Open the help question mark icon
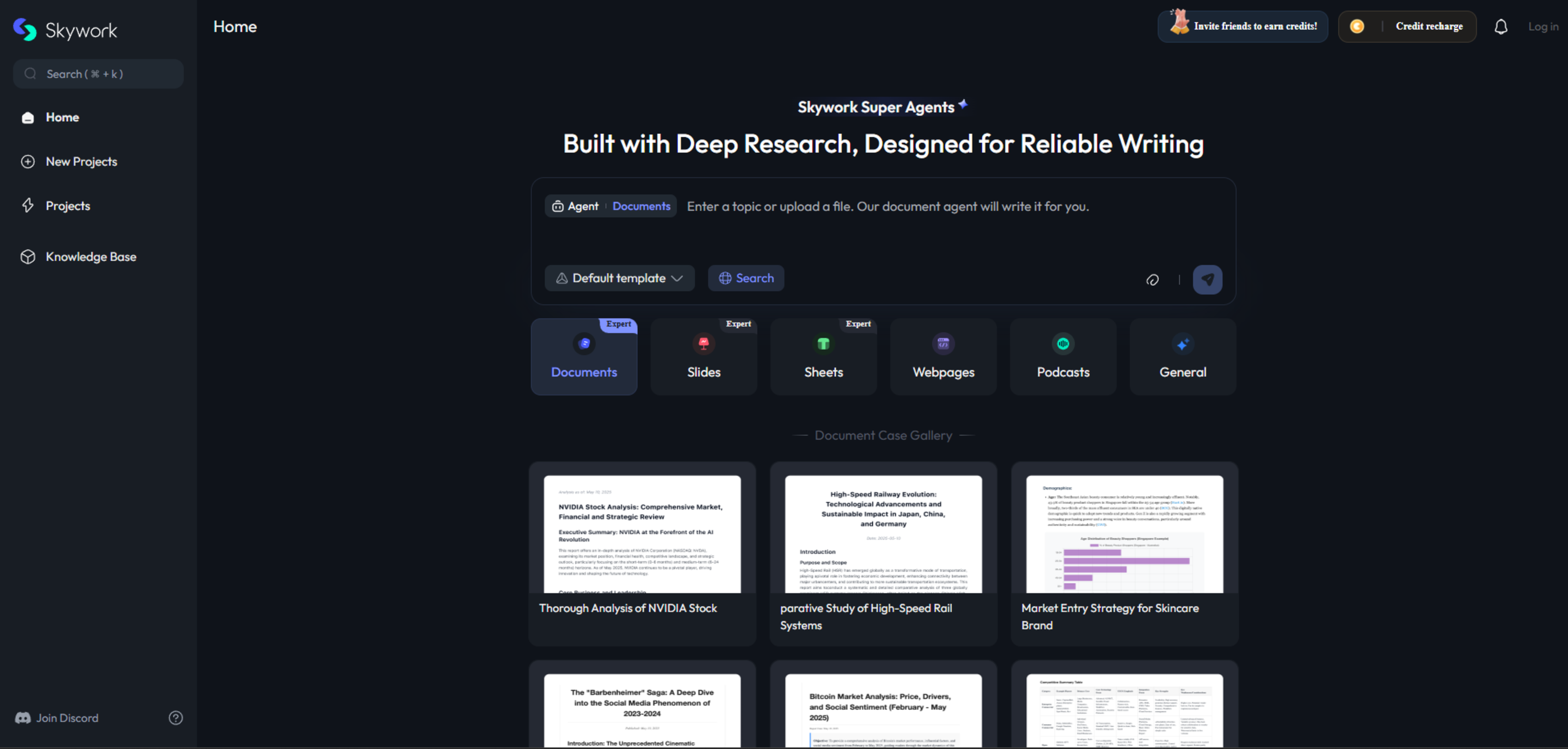 (175, 718)
